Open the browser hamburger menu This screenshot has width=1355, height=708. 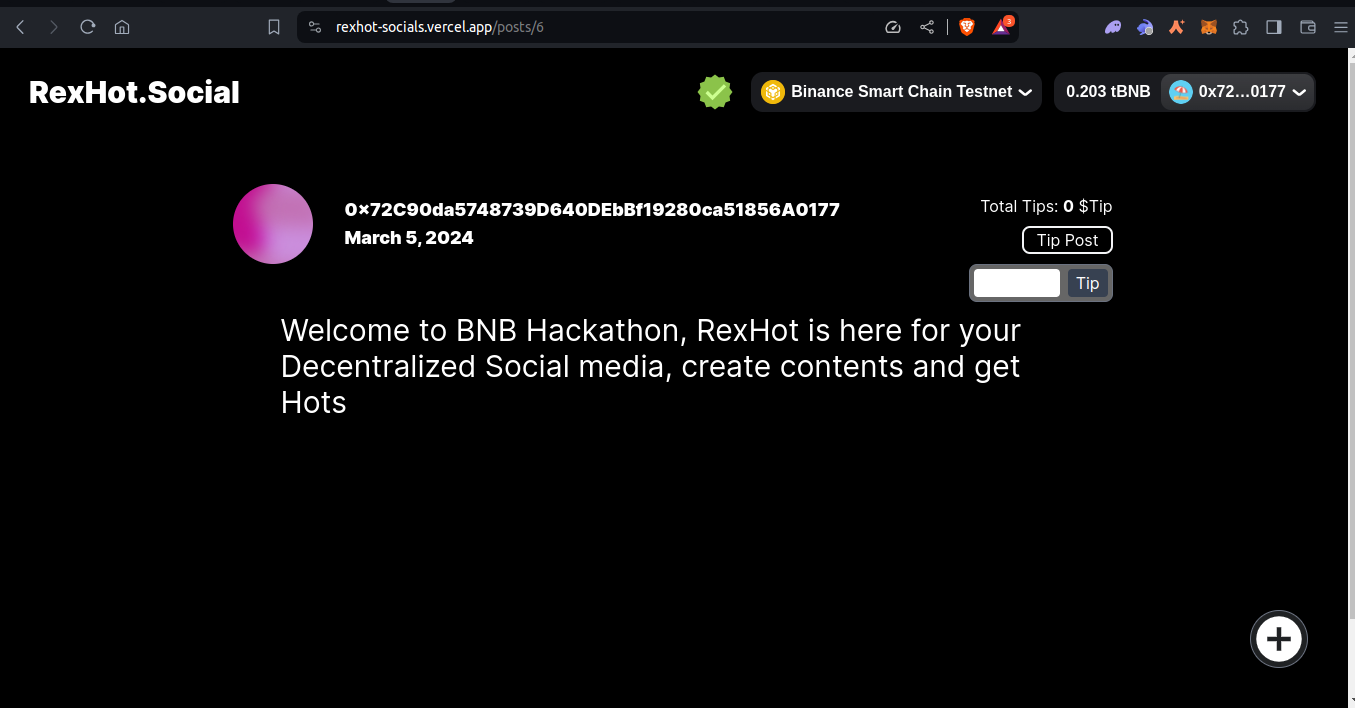pos(1341,27)
